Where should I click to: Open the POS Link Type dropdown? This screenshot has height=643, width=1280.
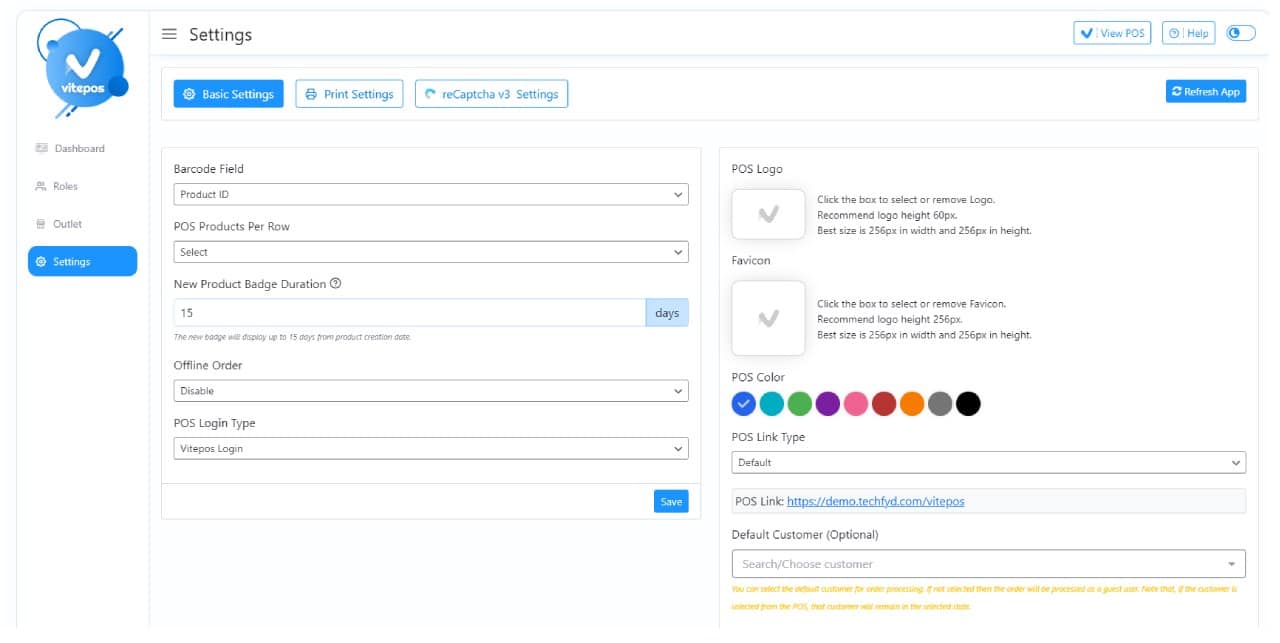click(x=988, y=462)
